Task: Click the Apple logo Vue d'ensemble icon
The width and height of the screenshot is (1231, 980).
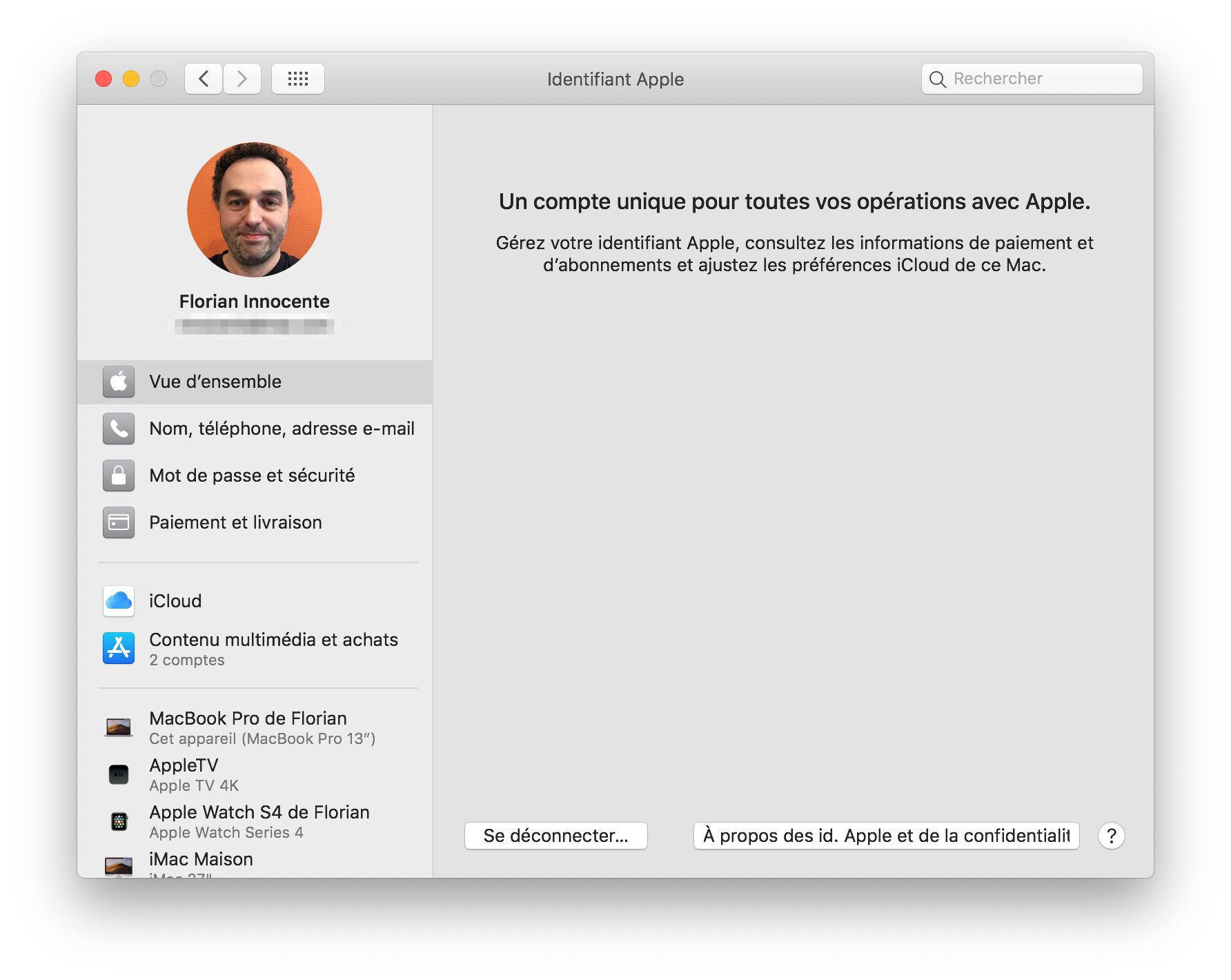Action: 119,382
